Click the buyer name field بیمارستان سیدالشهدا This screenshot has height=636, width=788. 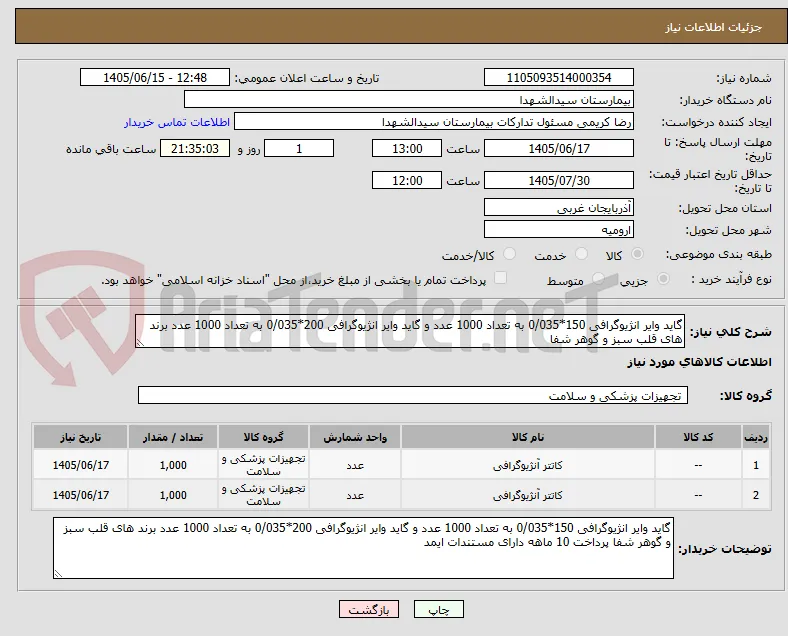pos(409,99)
